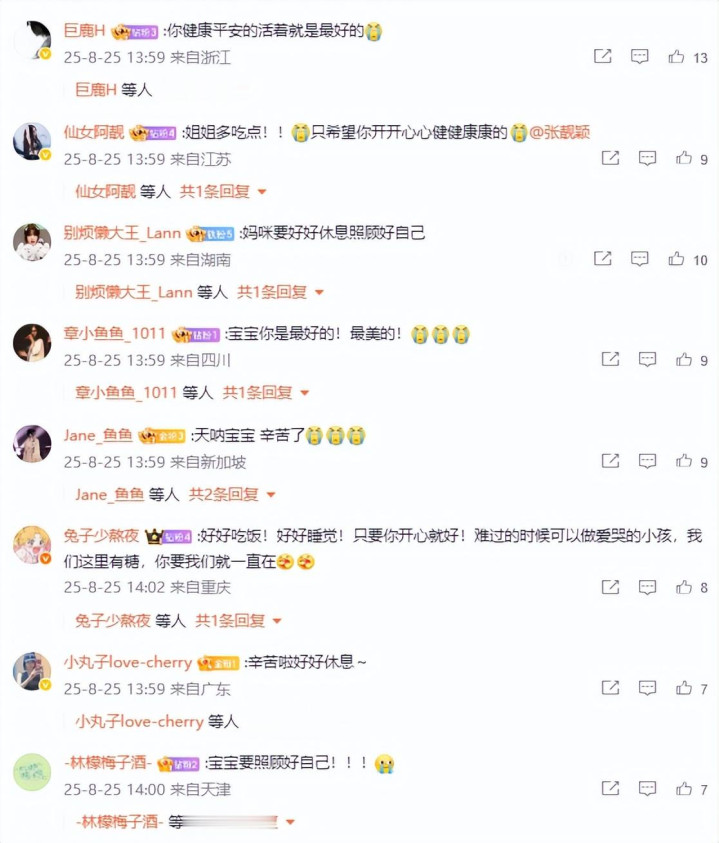
Task: Open 巨鹿H username profile link
Action: (84, 31)
